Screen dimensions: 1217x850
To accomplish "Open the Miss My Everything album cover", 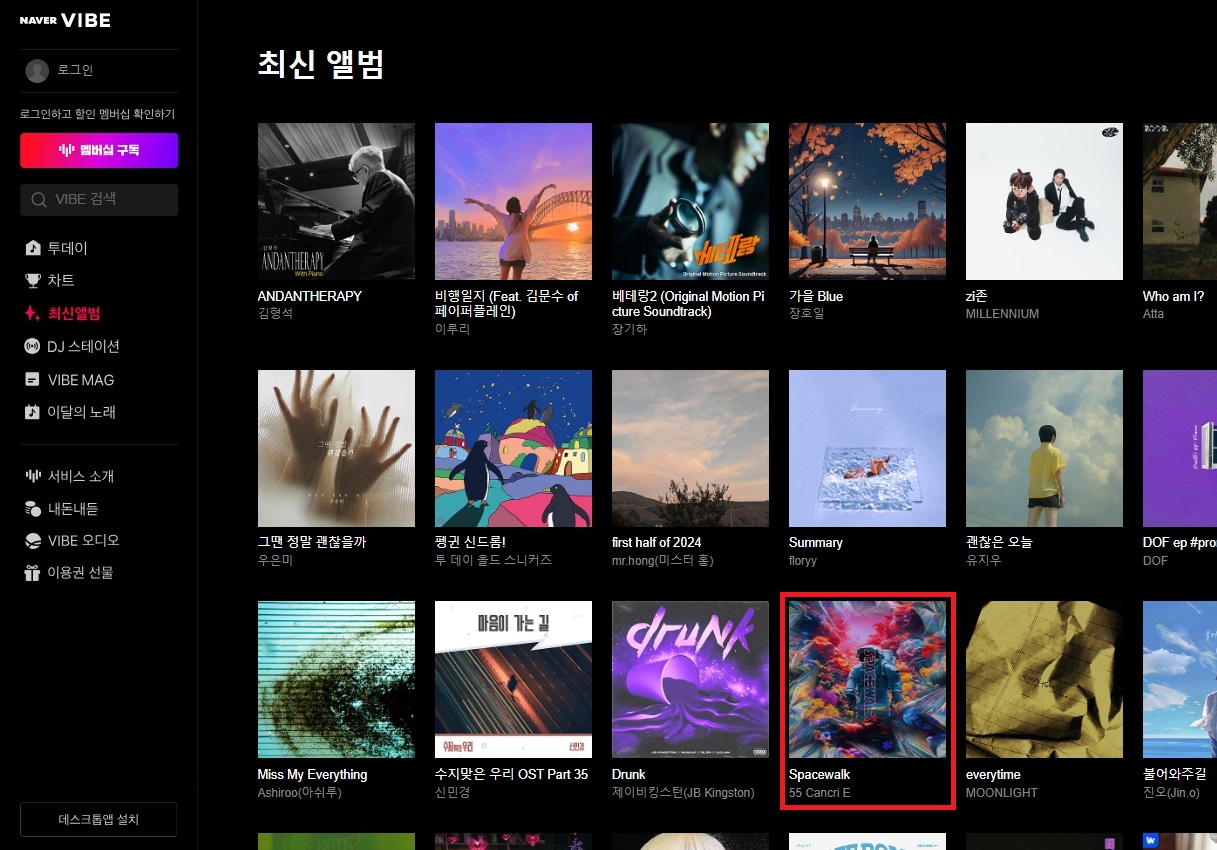I will pyautogui.click(x=336, y=679).
